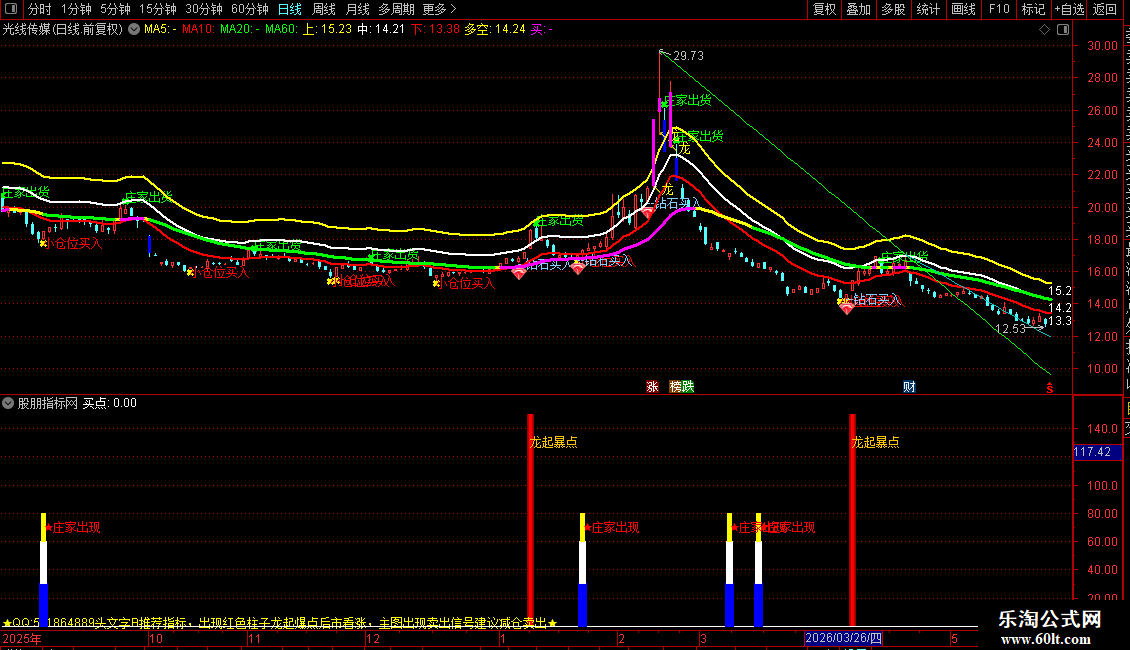Click the +自选 add to watchlist button
The height and width of the screenshot is (650, 1130).
click(x=1069, y=9)
